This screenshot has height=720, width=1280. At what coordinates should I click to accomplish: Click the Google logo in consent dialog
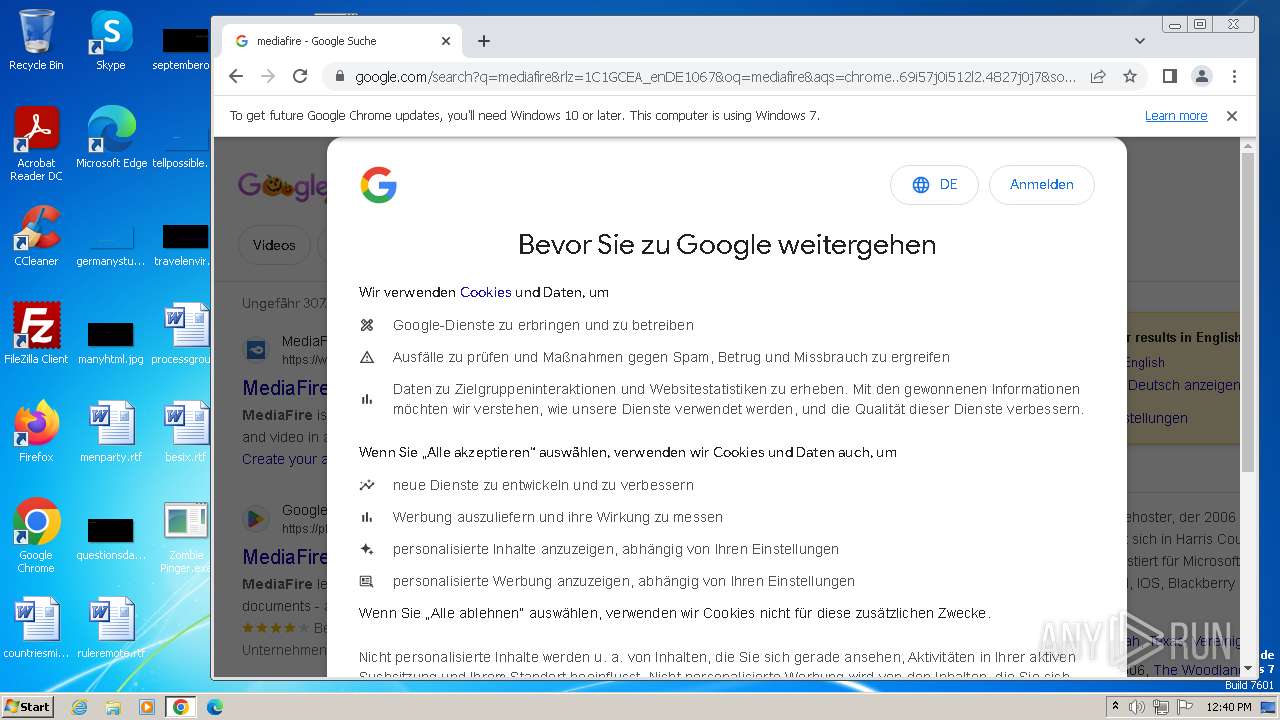(x=379, y=185)
